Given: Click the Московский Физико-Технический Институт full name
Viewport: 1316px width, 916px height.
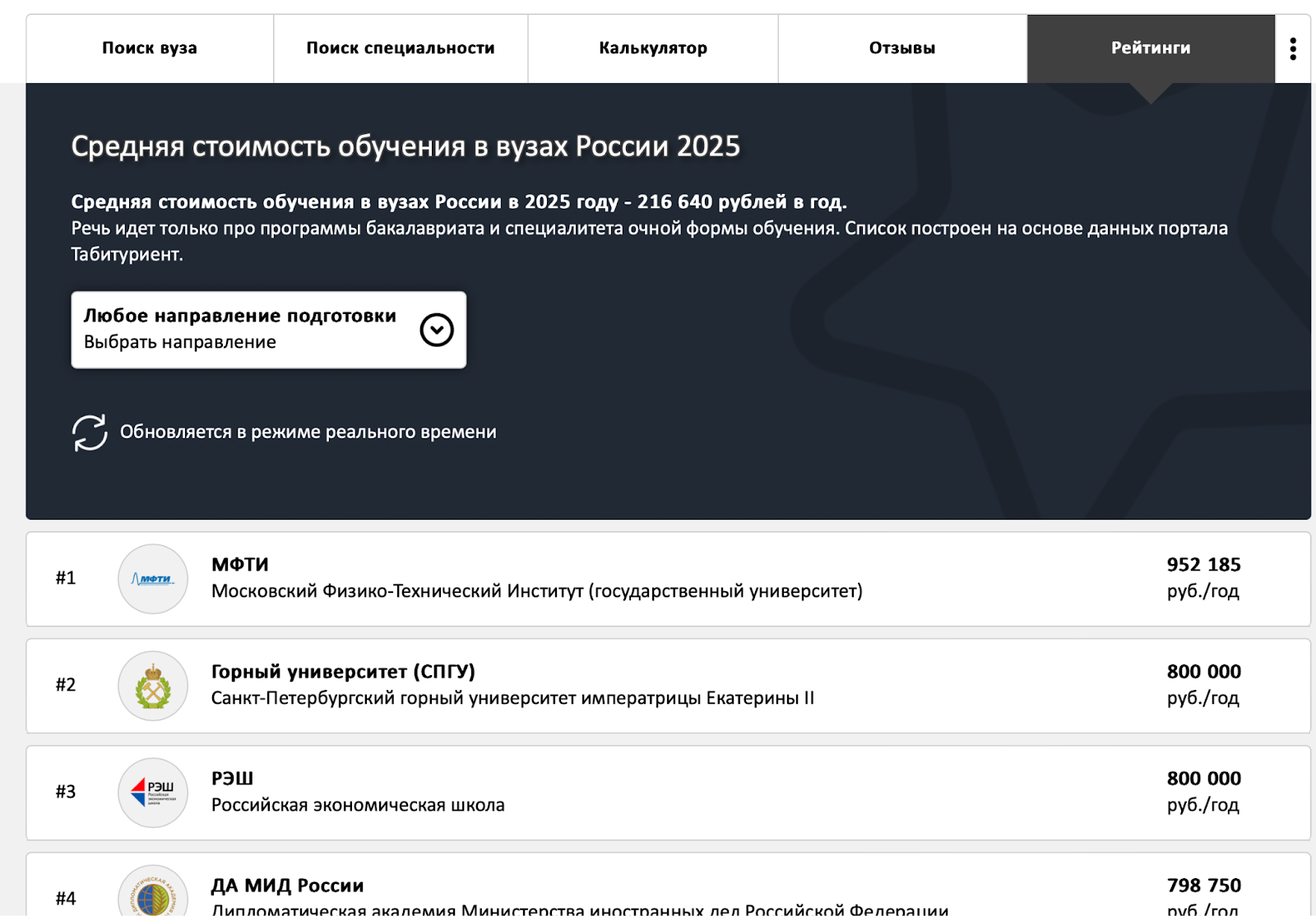Looking at the screenshot, I should 537,591.
